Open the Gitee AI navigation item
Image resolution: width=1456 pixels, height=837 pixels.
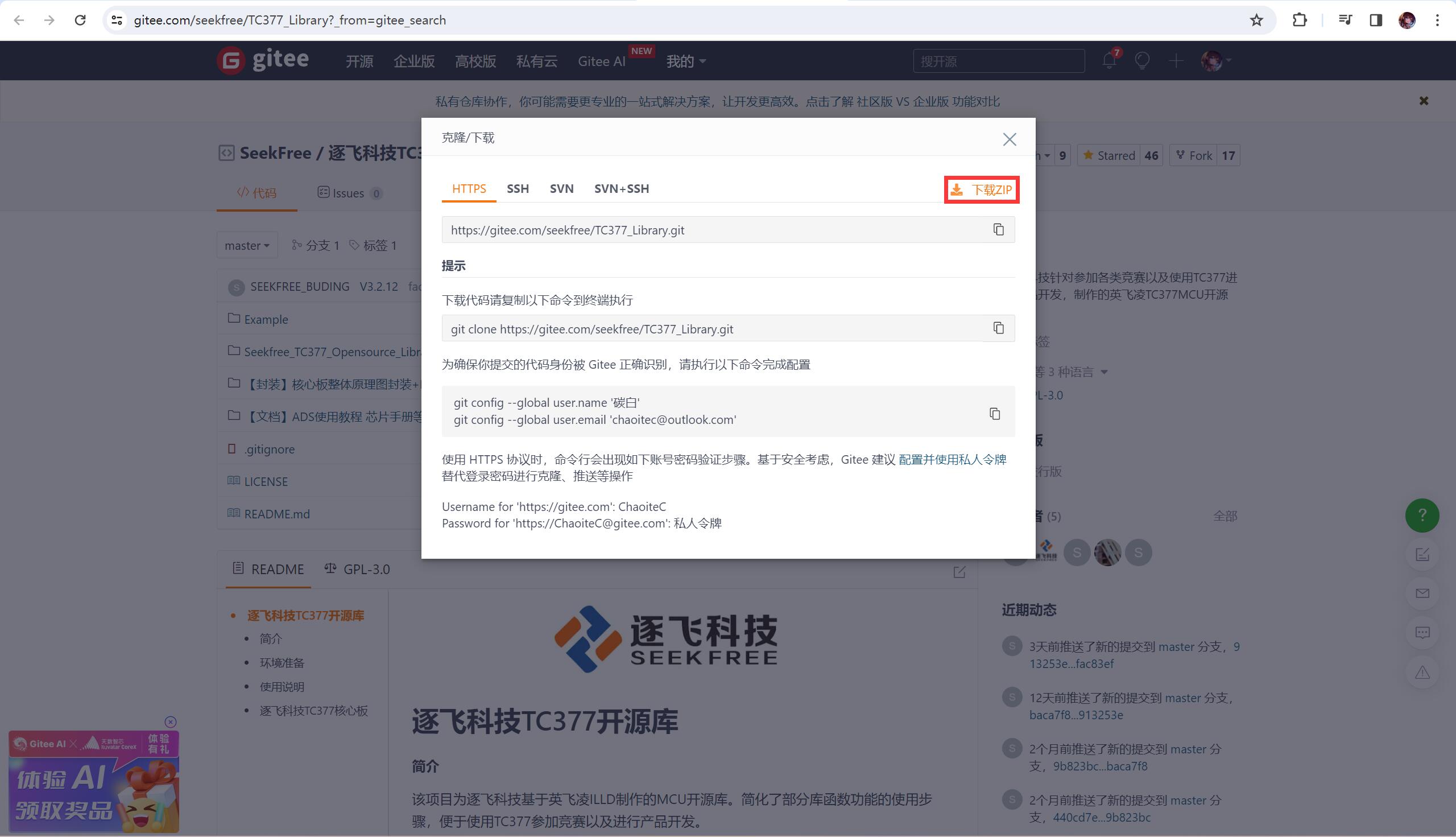tap(602, 61)
